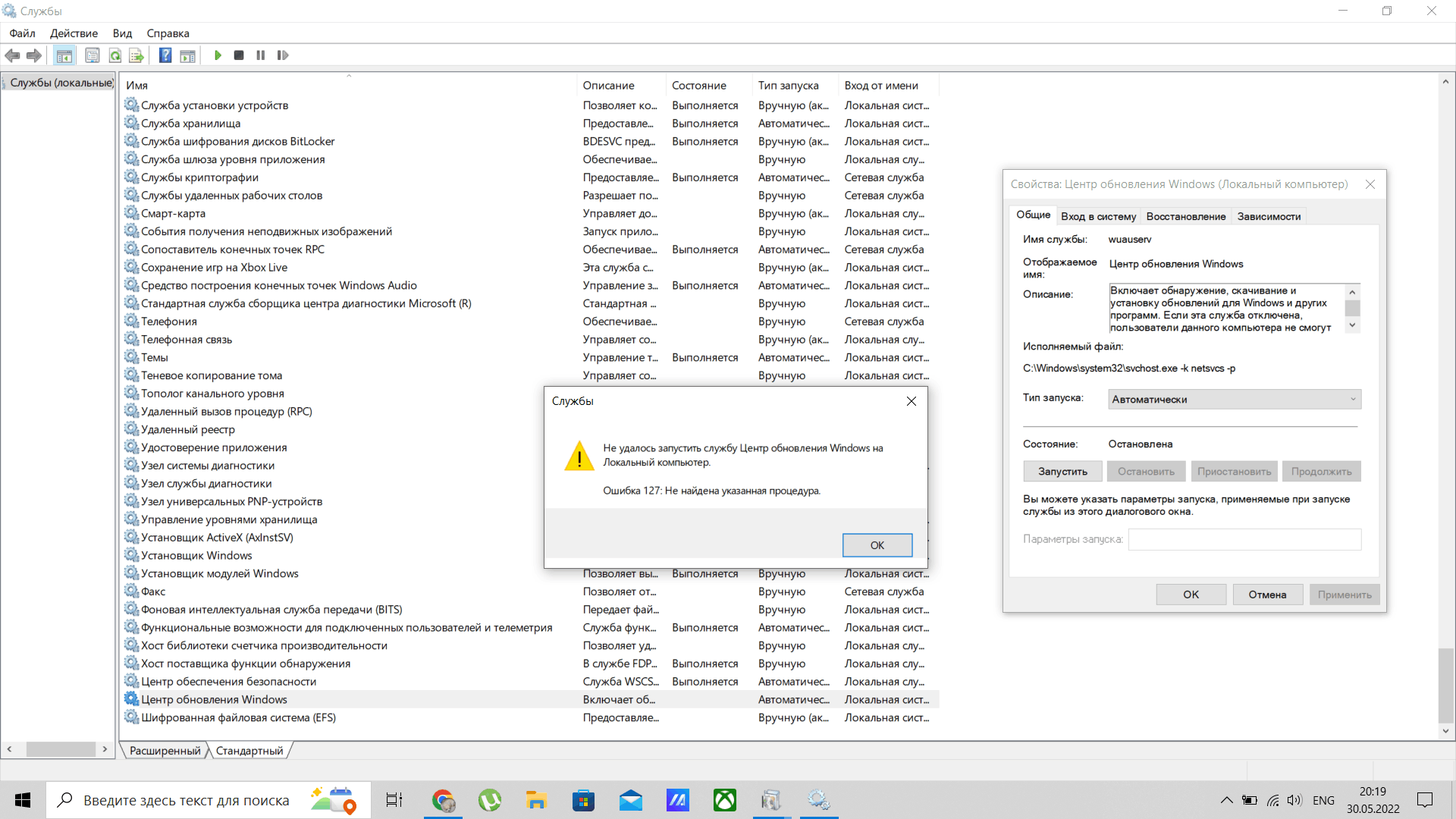Open volume control in system tray

[x=1294, y=800]
